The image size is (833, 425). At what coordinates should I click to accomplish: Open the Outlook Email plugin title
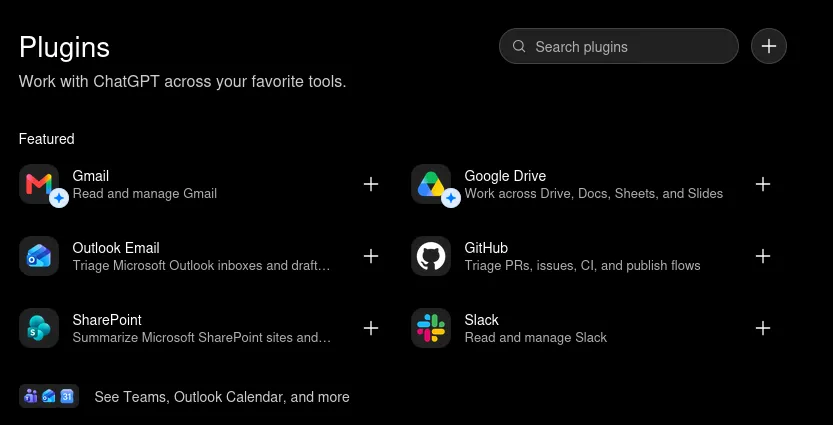(116, 248)
